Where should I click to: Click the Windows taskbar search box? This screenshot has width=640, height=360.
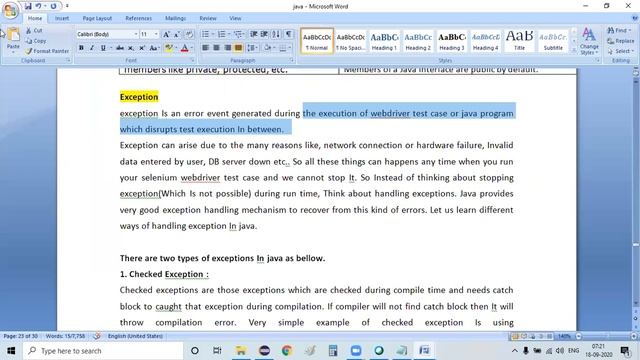tap(103, 351)
